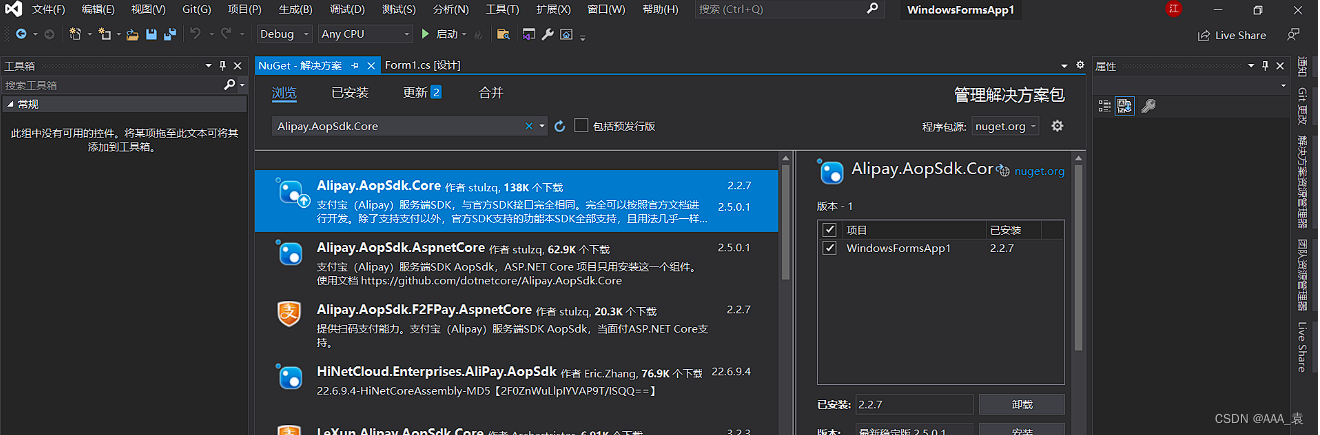Click the feedback icon at top right
The image size is (1320, 435).
click(x=1294, y=34)
